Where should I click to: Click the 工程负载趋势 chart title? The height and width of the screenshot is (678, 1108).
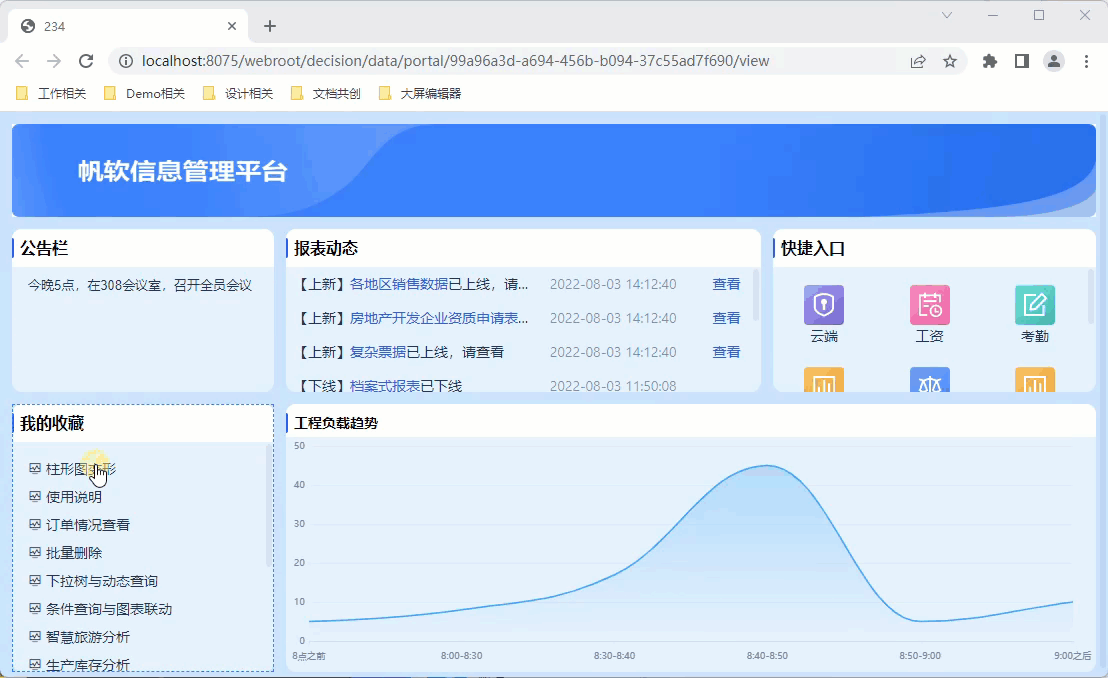[x=336, y=423]
